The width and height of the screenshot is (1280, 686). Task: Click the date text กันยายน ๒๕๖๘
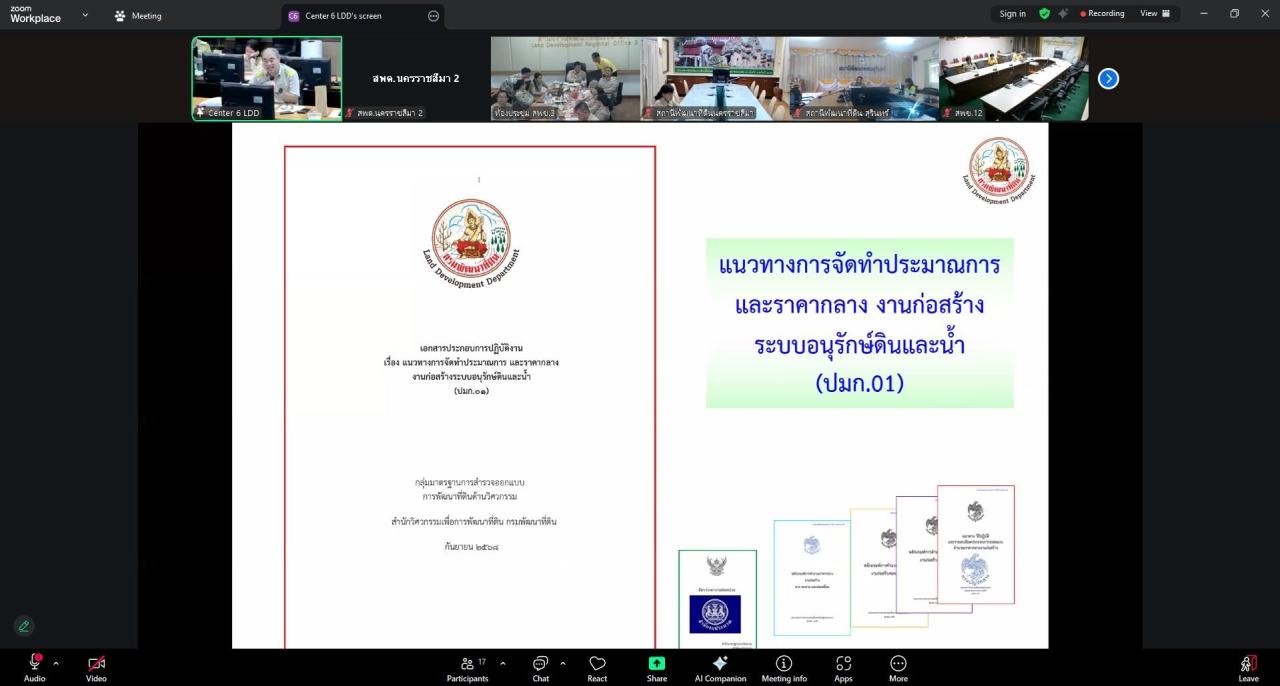471,547
